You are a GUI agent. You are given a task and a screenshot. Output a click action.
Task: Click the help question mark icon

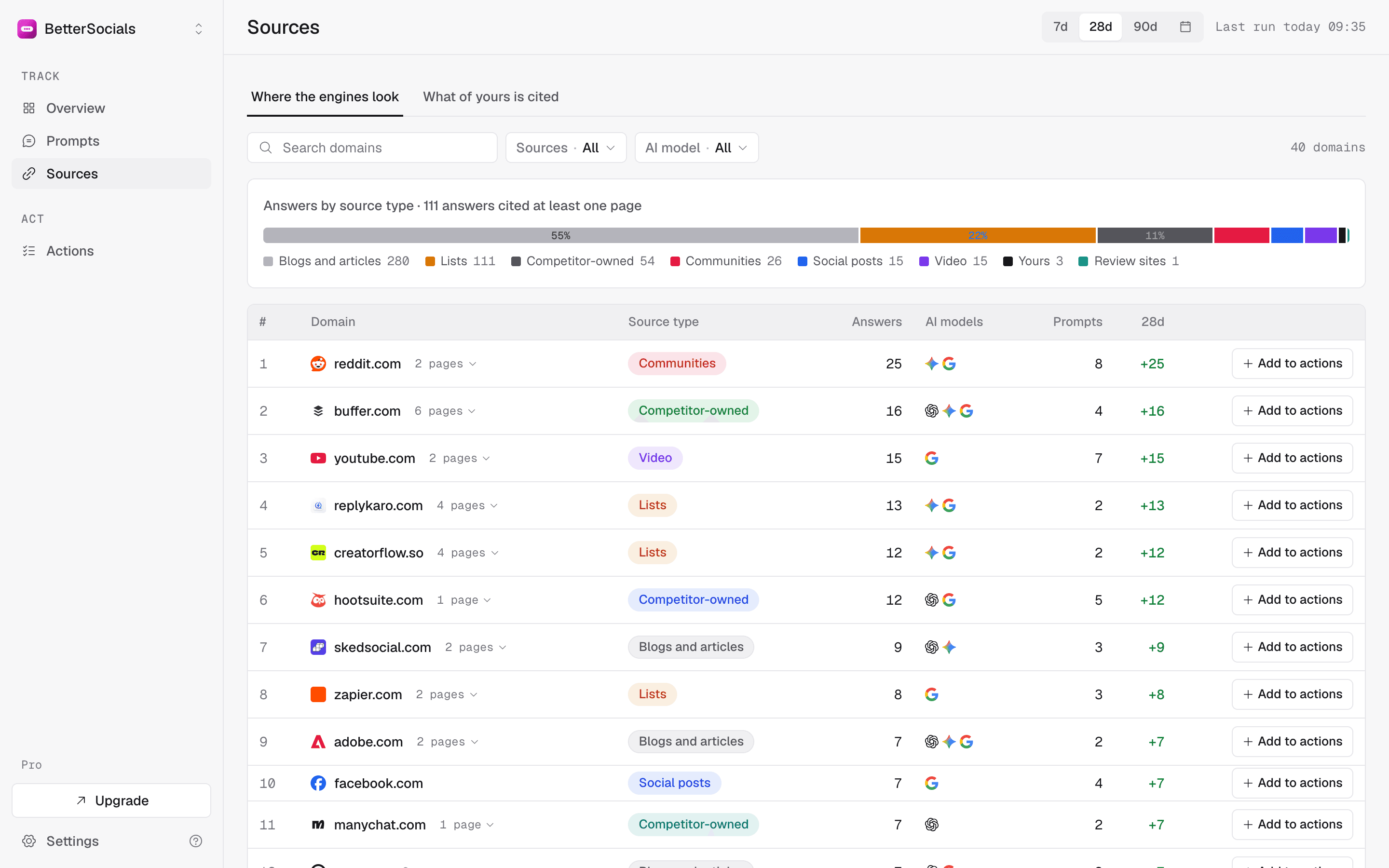196,841
